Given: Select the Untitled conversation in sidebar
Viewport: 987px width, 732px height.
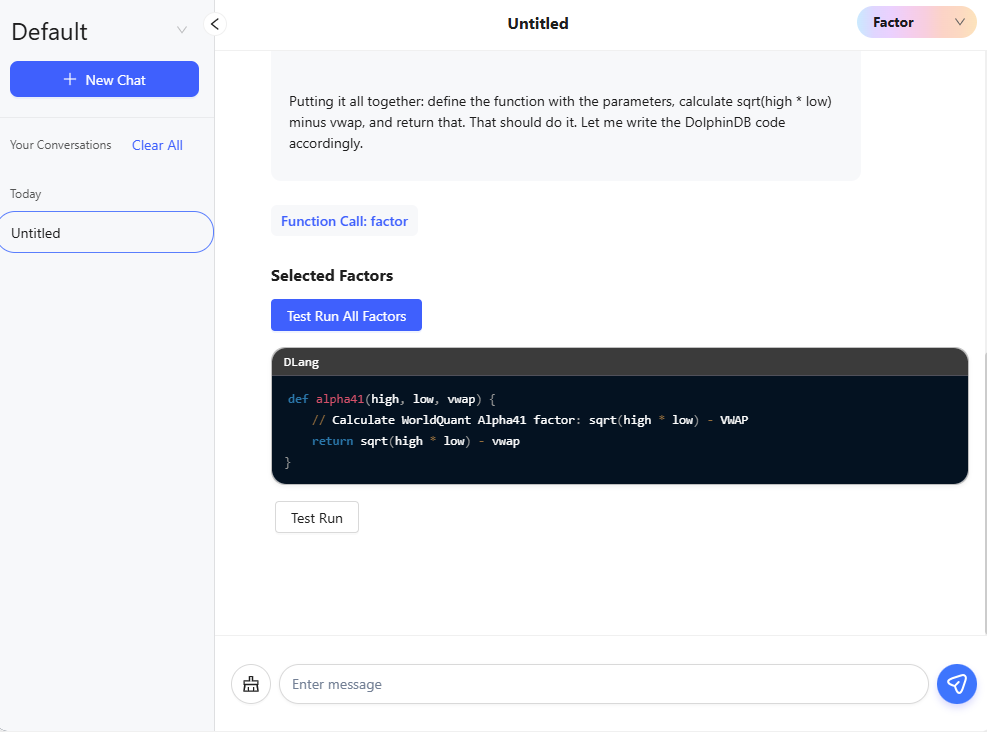Looking at the screenshot, I should coord(105,233).
